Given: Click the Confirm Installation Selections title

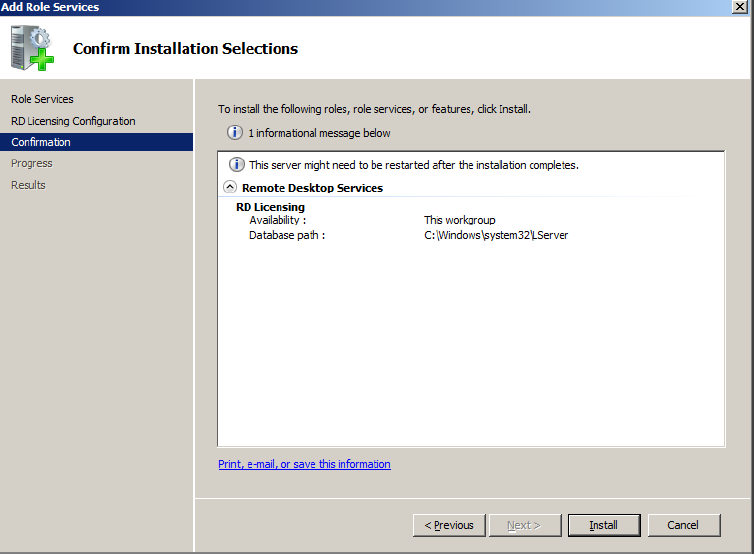Looking at the screenshot, I should [x=185, y=49].
